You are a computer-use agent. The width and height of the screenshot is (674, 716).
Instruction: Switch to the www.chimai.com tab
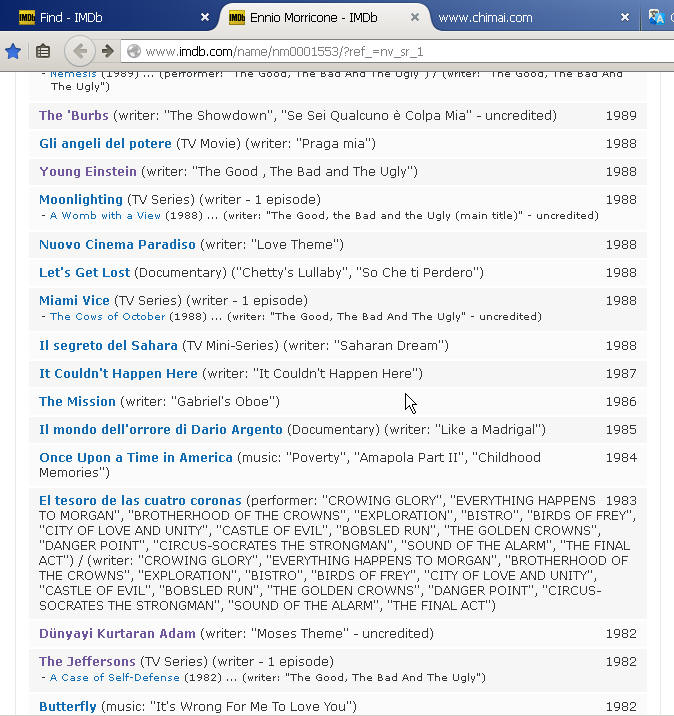coord(532,17)
